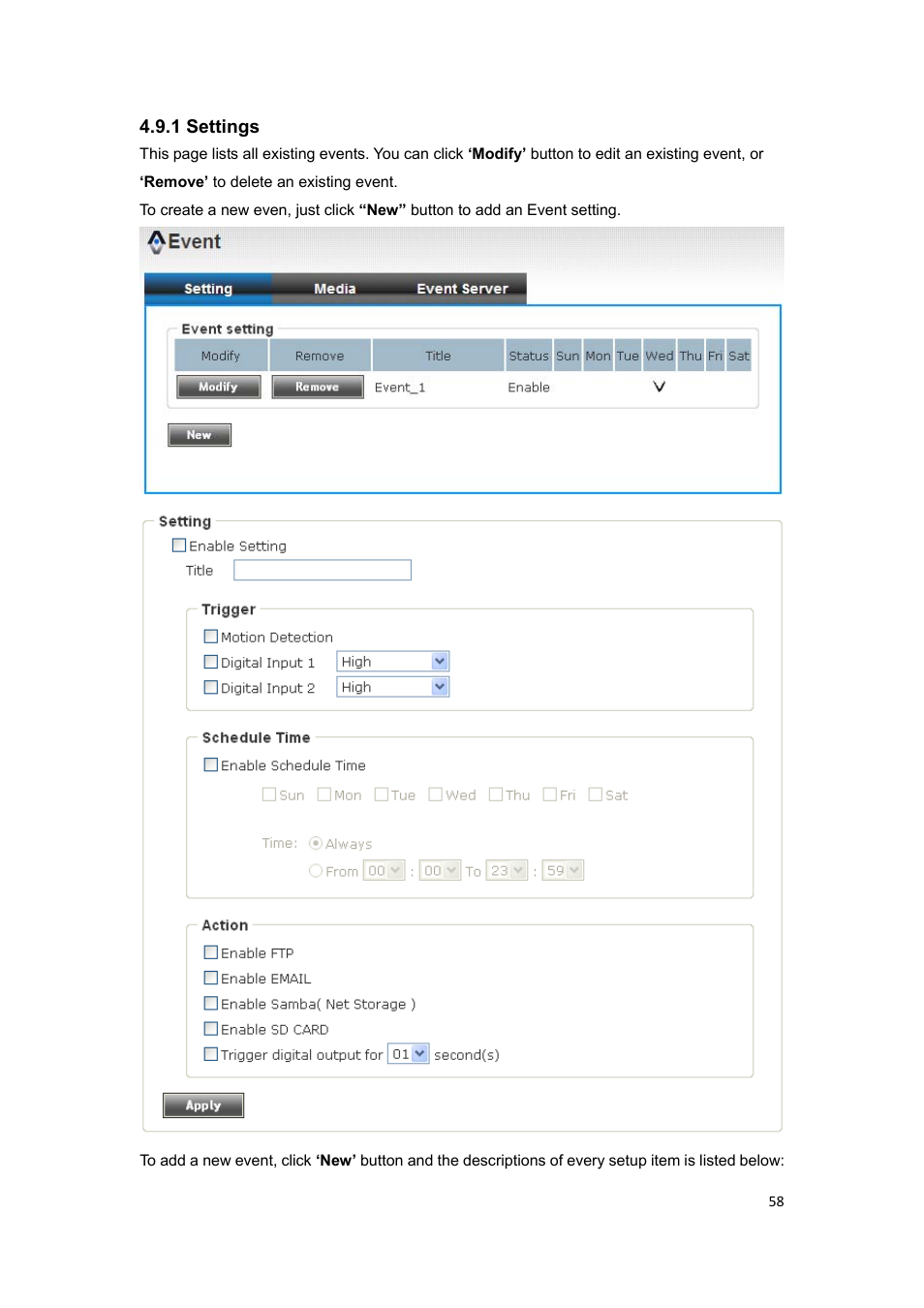This screenshot has height=1308, width=924.
Task: Toggle the Enable EMAIL checkbox
Action: [x=211, y=978]
